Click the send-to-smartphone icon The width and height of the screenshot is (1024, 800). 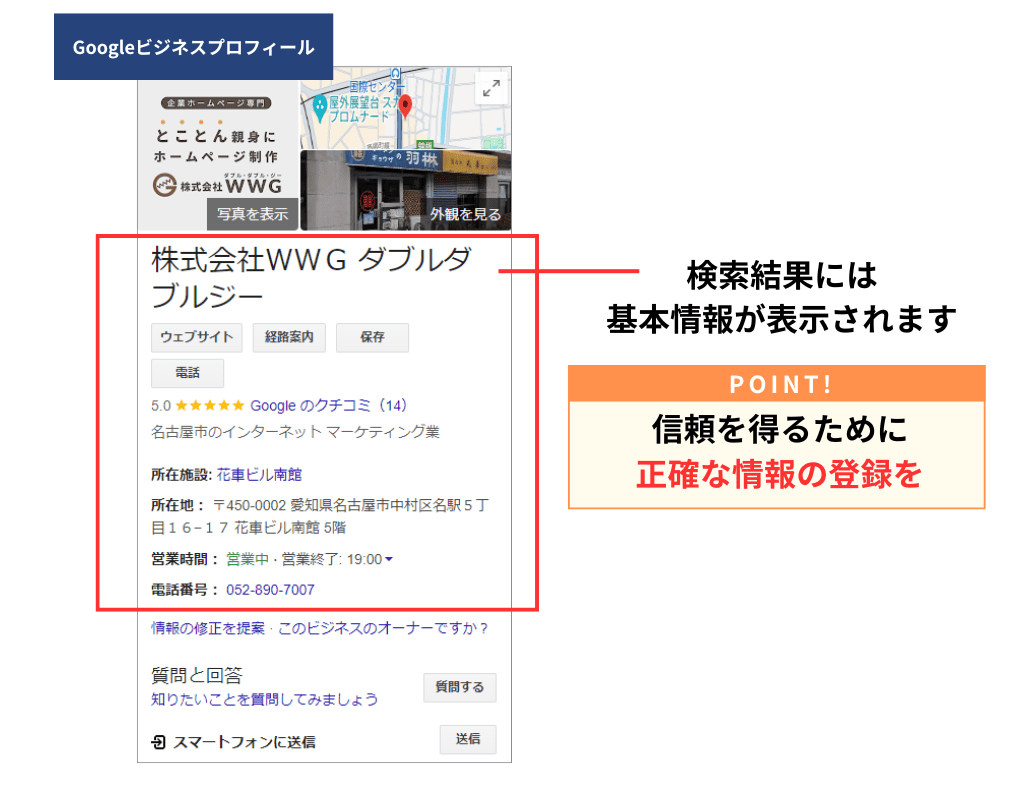coord(158,742)
